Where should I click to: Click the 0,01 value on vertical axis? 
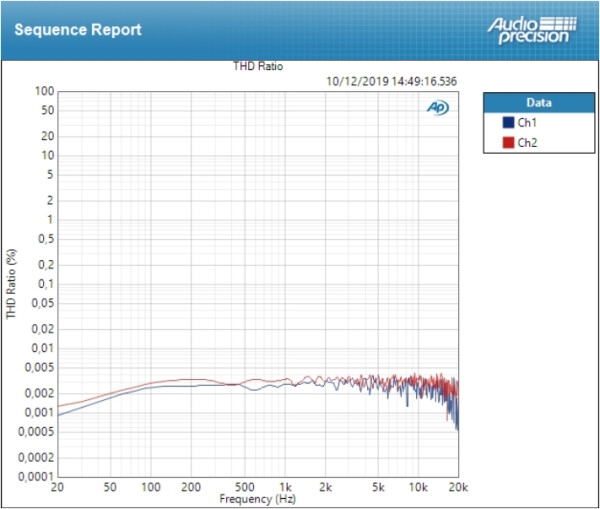(41, 348)
